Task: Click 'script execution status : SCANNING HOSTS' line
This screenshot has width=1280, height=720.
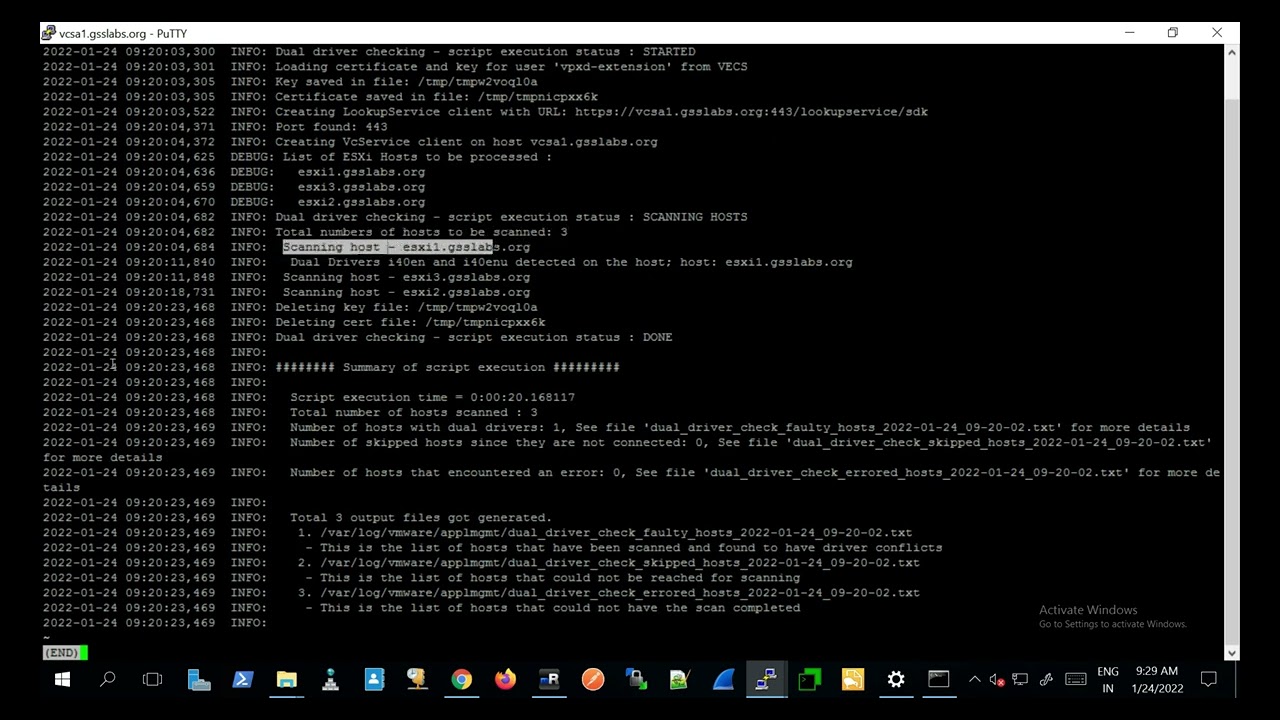Action: [511, 217]
